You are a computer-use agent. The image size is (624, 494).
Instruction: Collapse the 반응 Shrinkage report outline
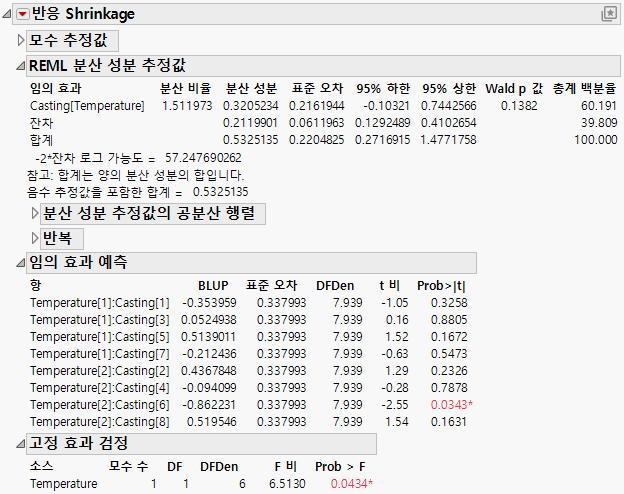(7, 14)
